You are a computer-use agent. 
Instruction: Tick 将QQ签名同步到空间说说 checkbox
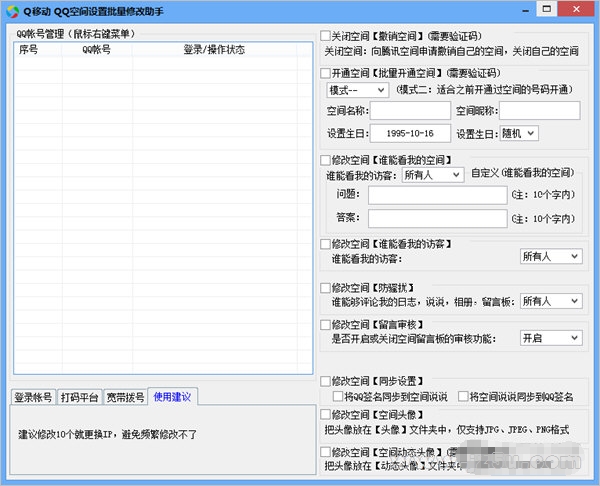point(338,396)
